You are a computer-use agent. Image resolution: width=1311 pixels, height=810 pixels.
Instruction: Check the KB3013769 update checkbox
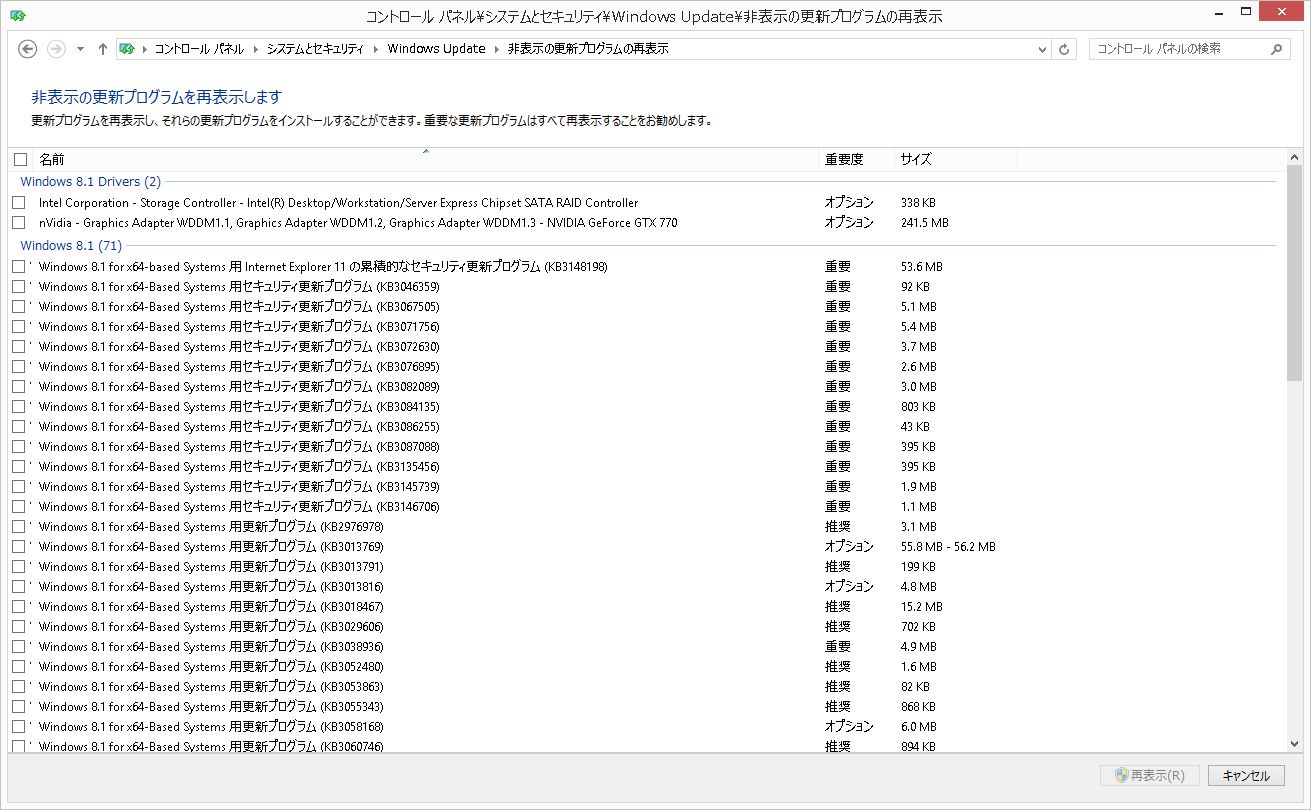click(19, 547)
